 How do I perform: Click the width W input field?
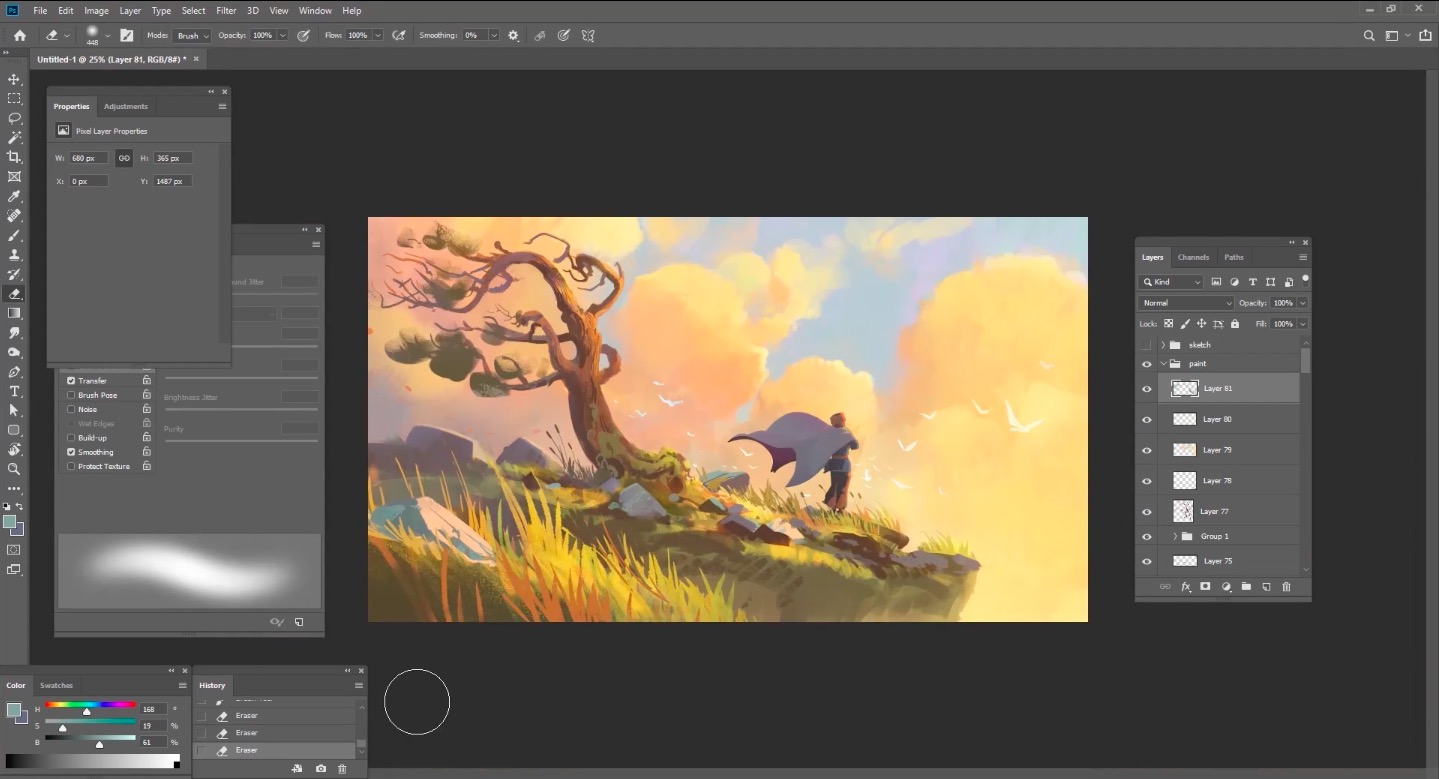88,158
